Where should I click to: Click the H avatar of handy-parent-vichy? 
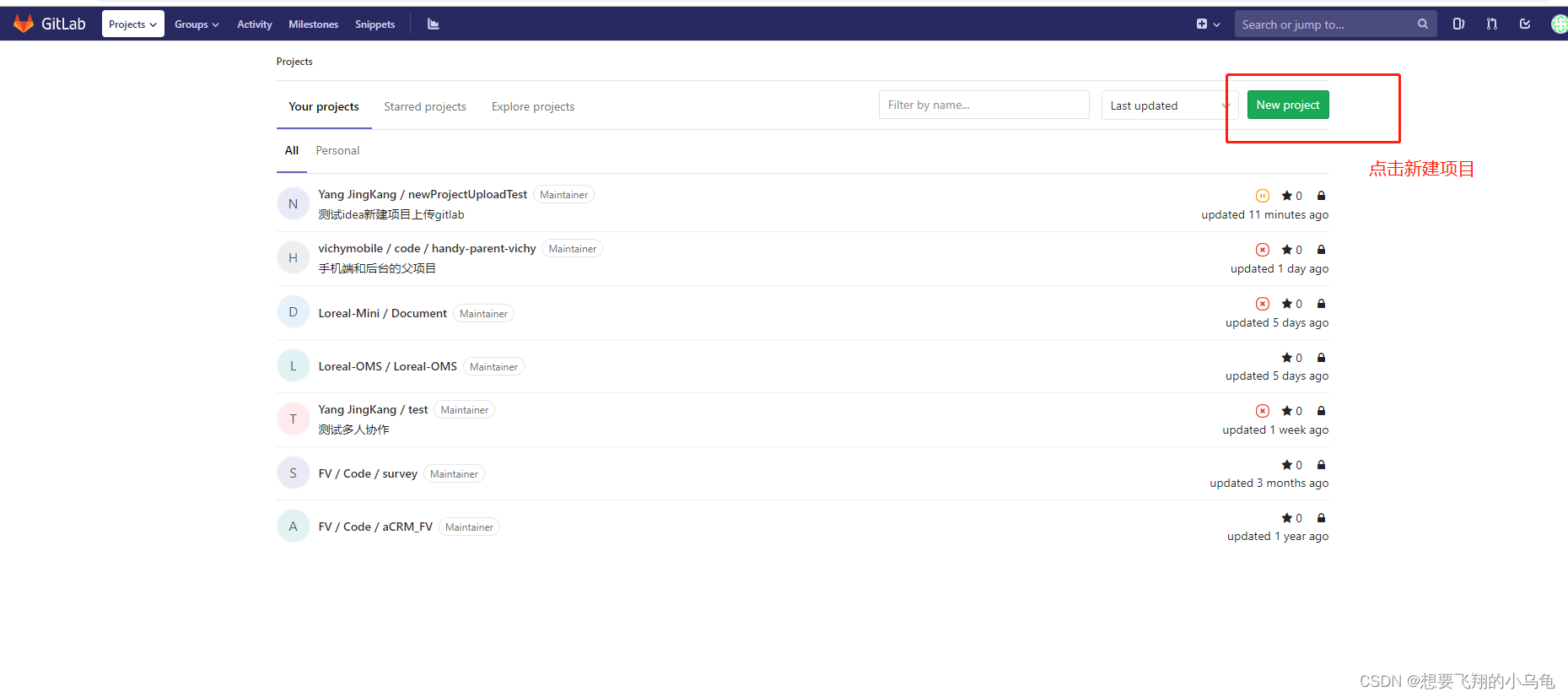pyautogui.click(x=294, y=257)
